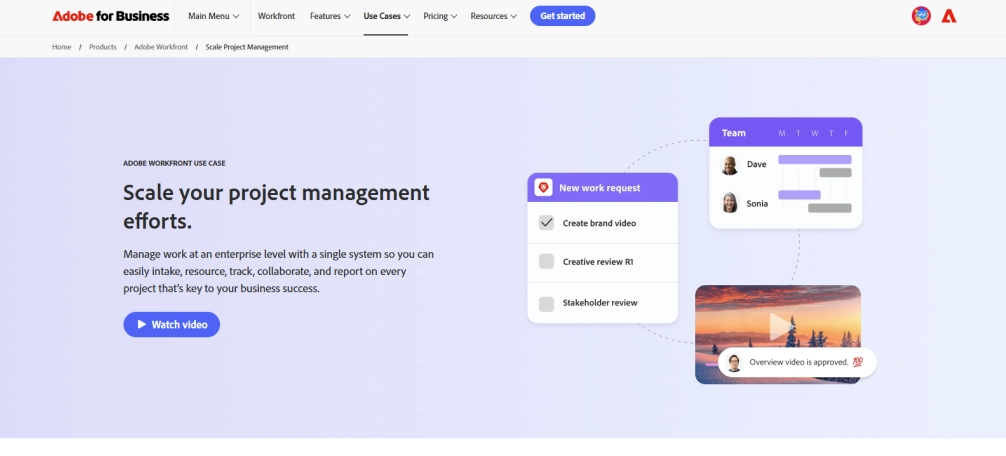Click the Team card header label

pos(733,133)
